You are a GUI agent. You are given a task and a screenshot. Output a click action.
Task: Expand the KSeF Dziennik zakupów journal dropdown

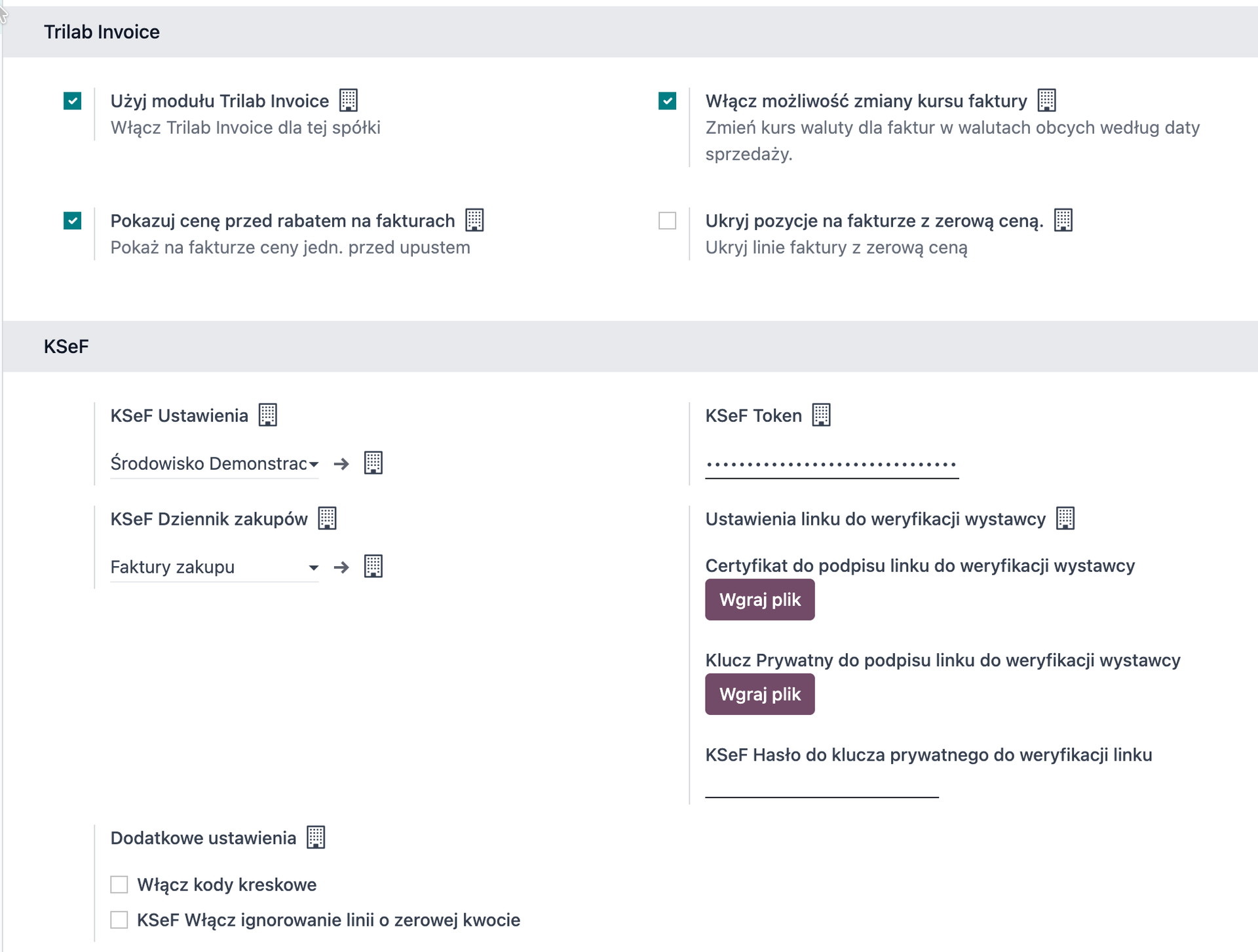[x=214, y=567]
